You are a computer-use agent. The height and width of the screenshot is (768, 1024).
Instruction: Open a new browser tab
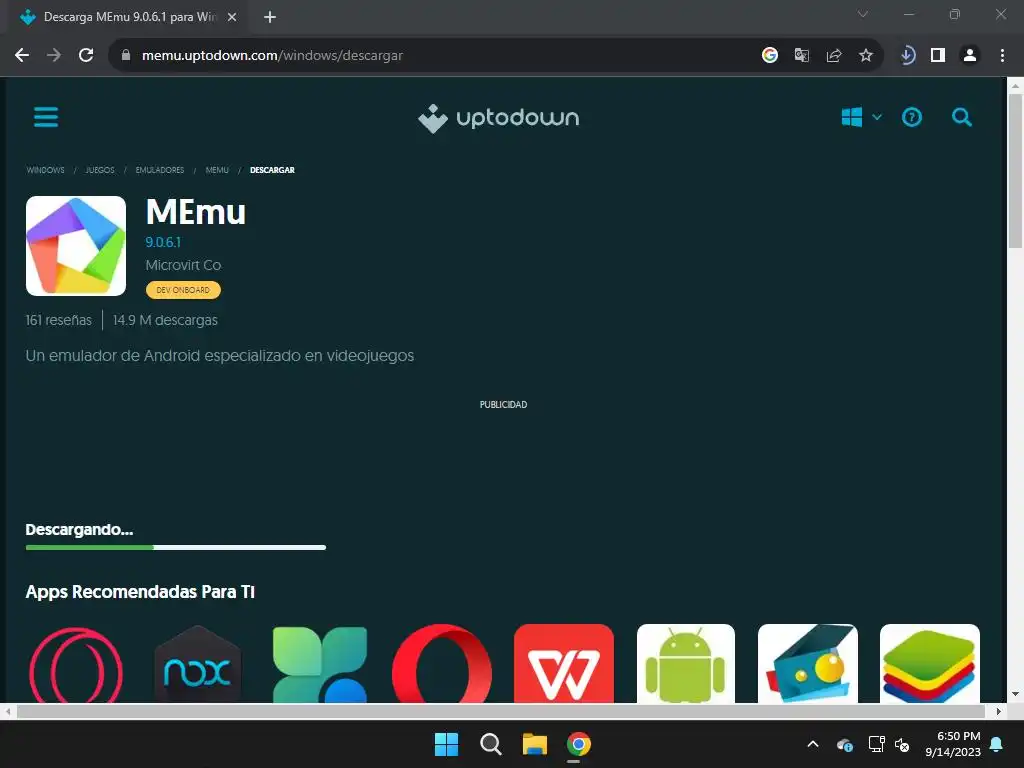(x=270, y=17)
